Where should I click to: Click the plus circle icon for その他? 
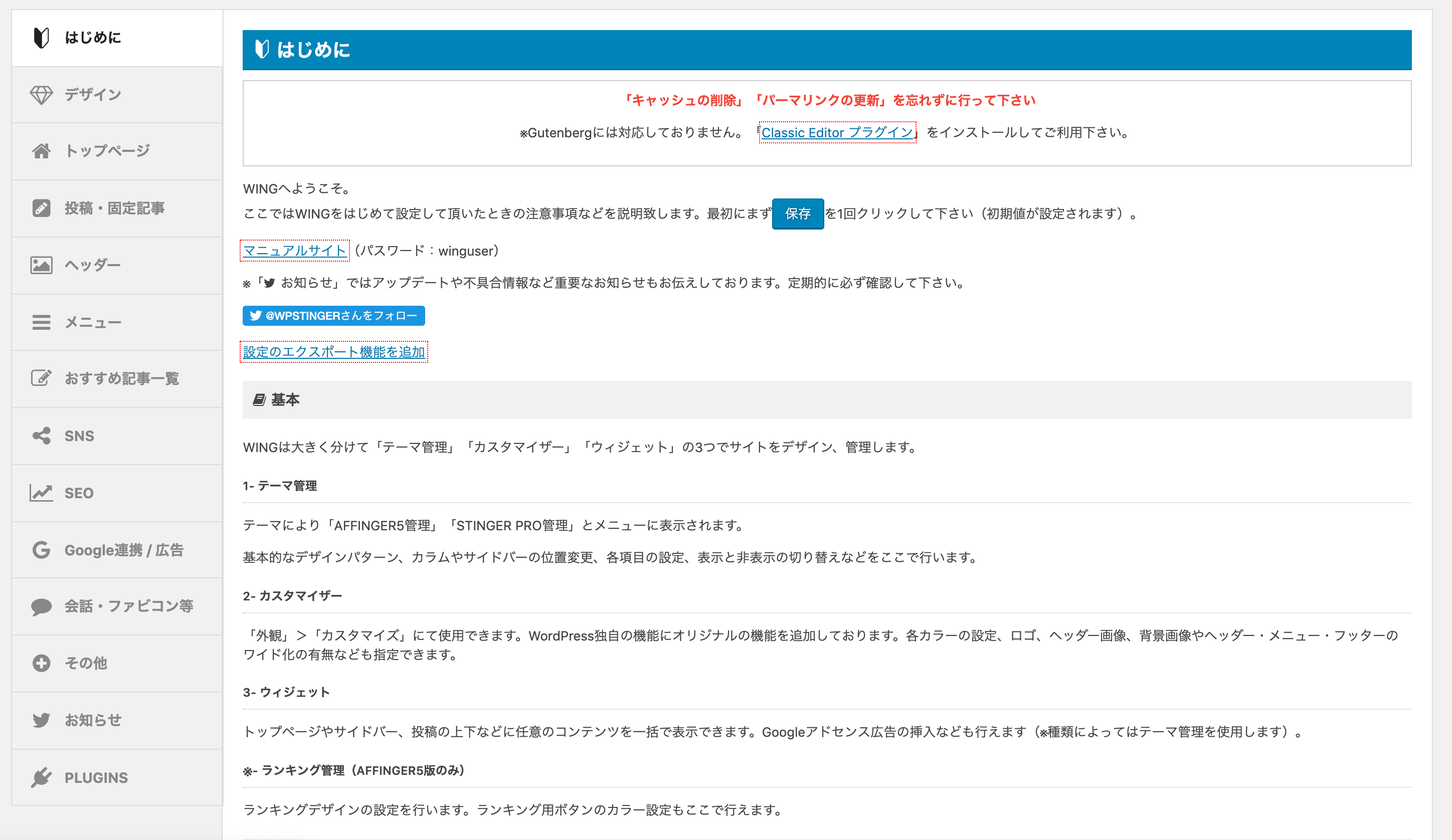41,663
